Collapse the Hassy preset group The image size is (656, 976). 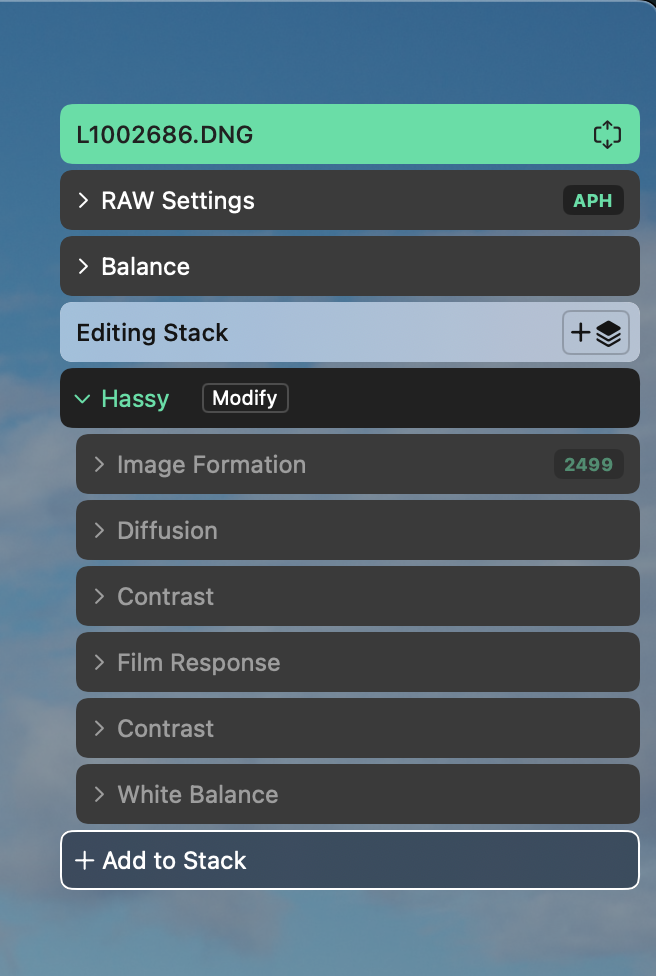(x=82, y=399)
